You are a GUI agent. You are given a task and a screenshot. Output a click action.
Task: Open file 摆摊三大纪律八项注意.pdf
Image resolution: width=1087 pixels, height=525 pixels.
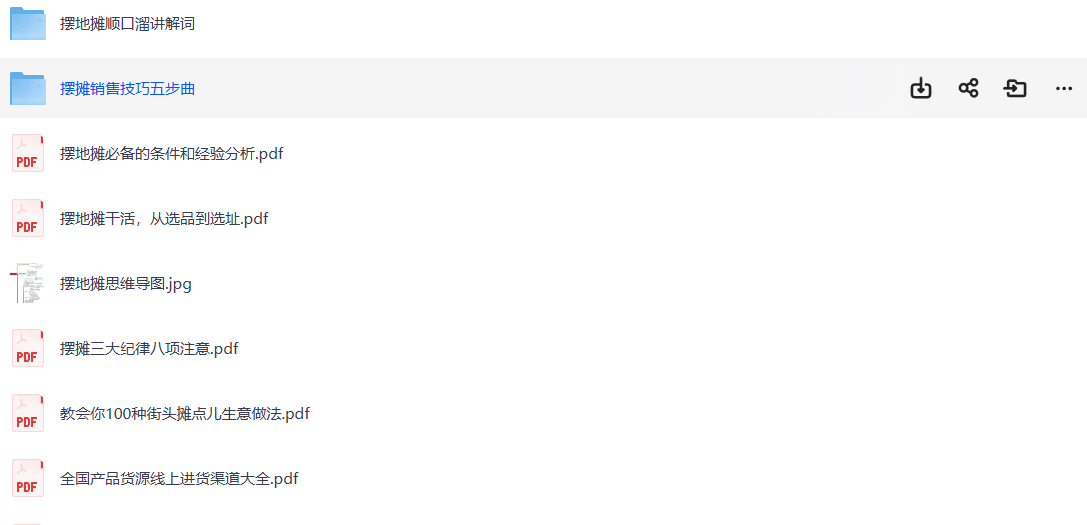point(149,349)
